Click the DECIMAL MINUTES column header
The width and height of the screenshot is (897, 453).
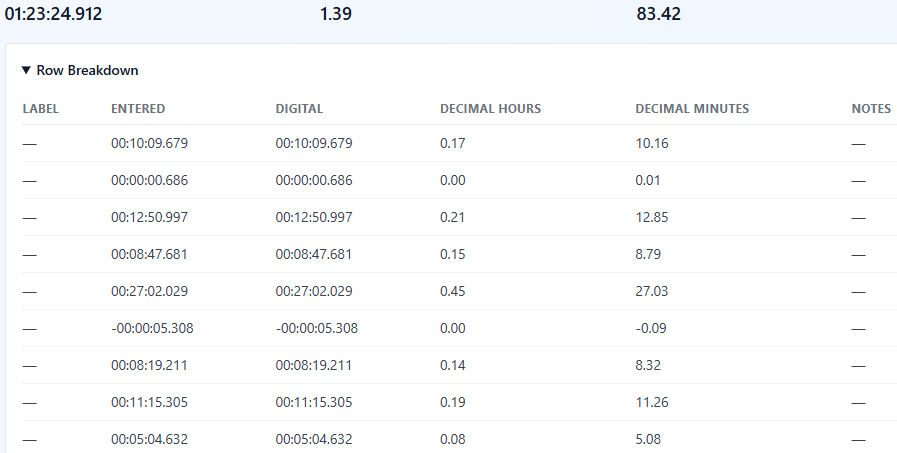point(692,109)
